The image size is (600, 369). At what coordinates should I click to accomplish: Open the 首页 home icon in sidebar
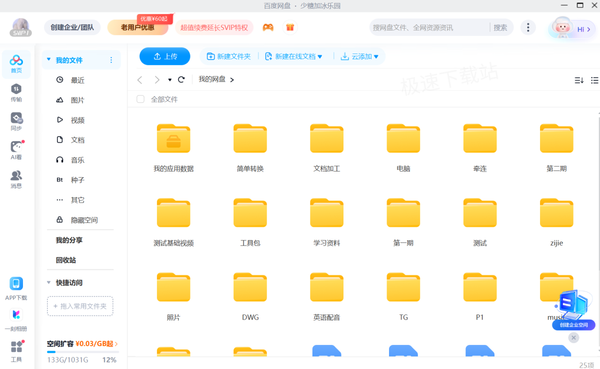[x=16, y=64]
